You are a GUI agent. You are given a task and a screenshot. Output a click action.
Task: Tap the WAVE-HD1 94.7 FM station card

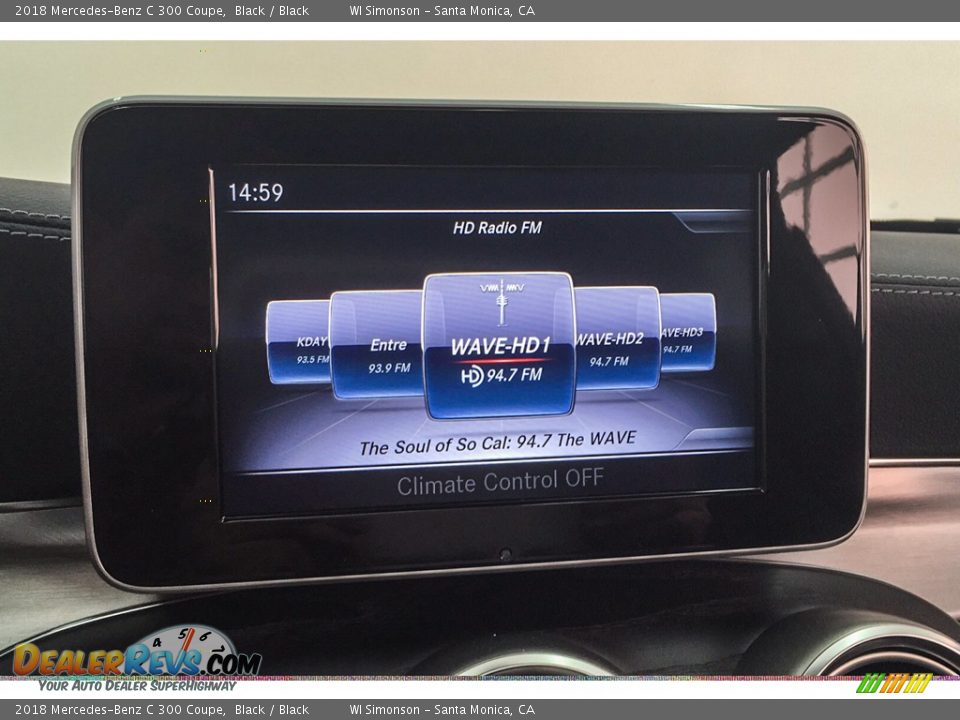(499, 346)
